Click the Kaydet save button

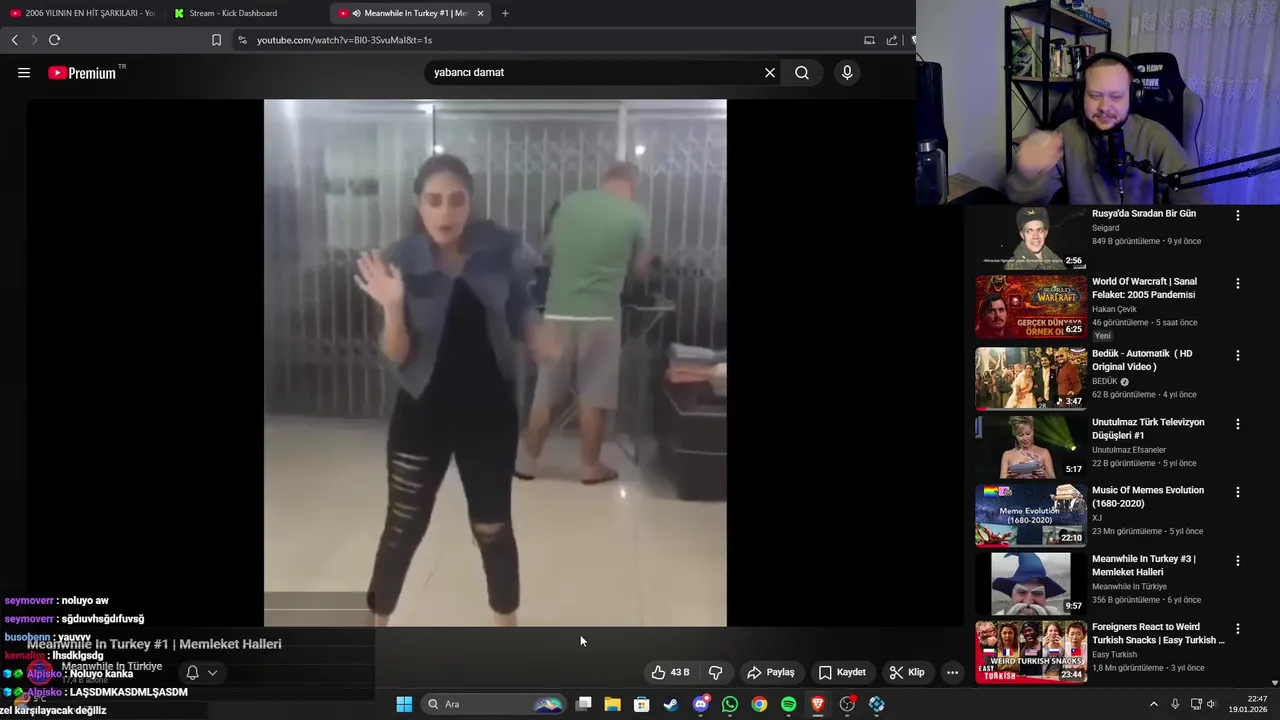842,672
